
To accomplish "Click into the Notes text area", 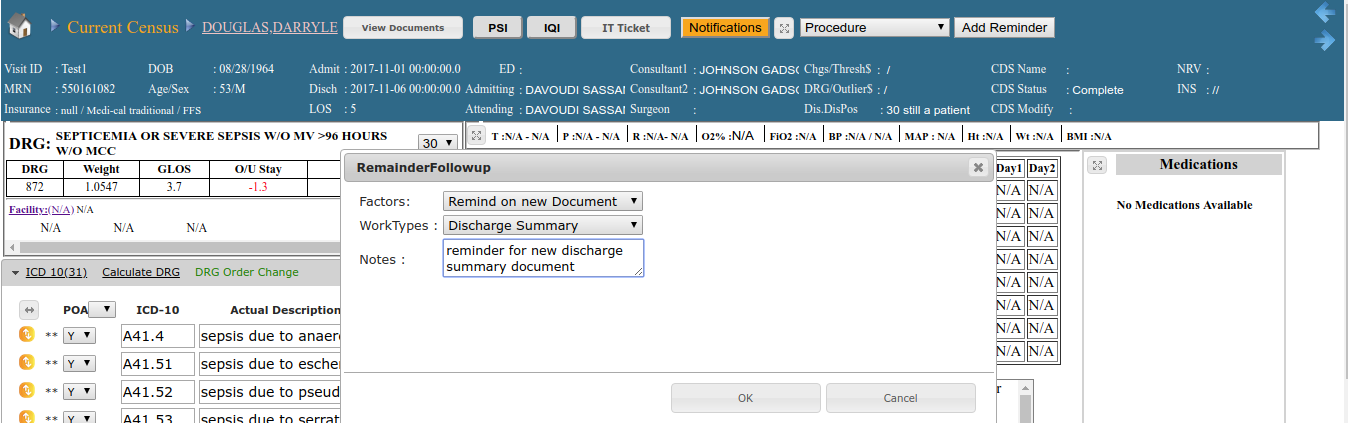I will pos(543,258).
